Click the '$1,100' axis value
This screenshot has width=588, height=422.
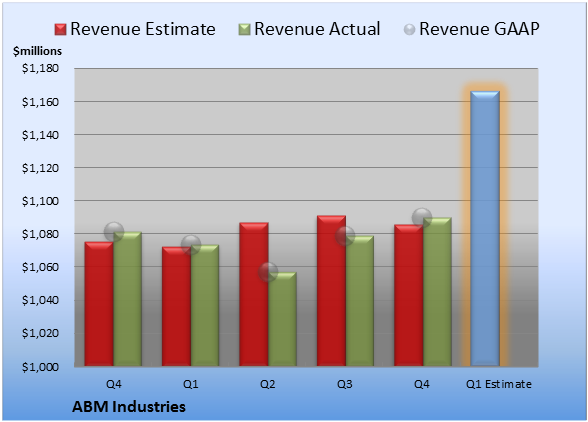tap(40, 201)
